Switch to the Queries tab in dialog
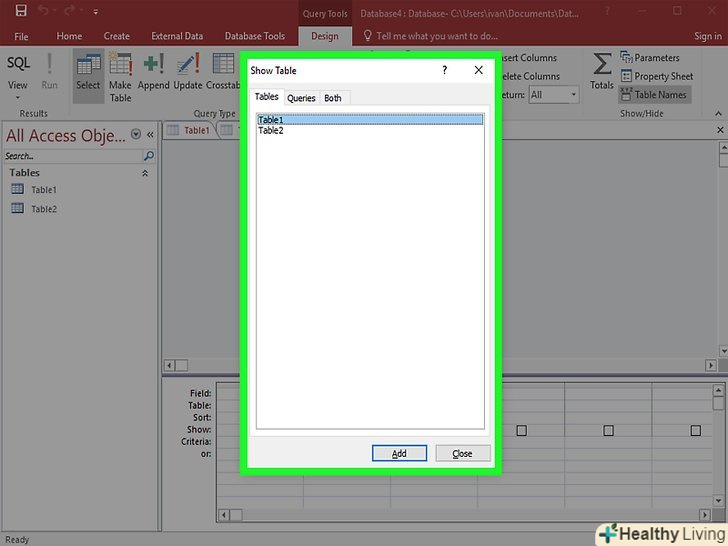This screenshot has width=728, height=546. 301,98
